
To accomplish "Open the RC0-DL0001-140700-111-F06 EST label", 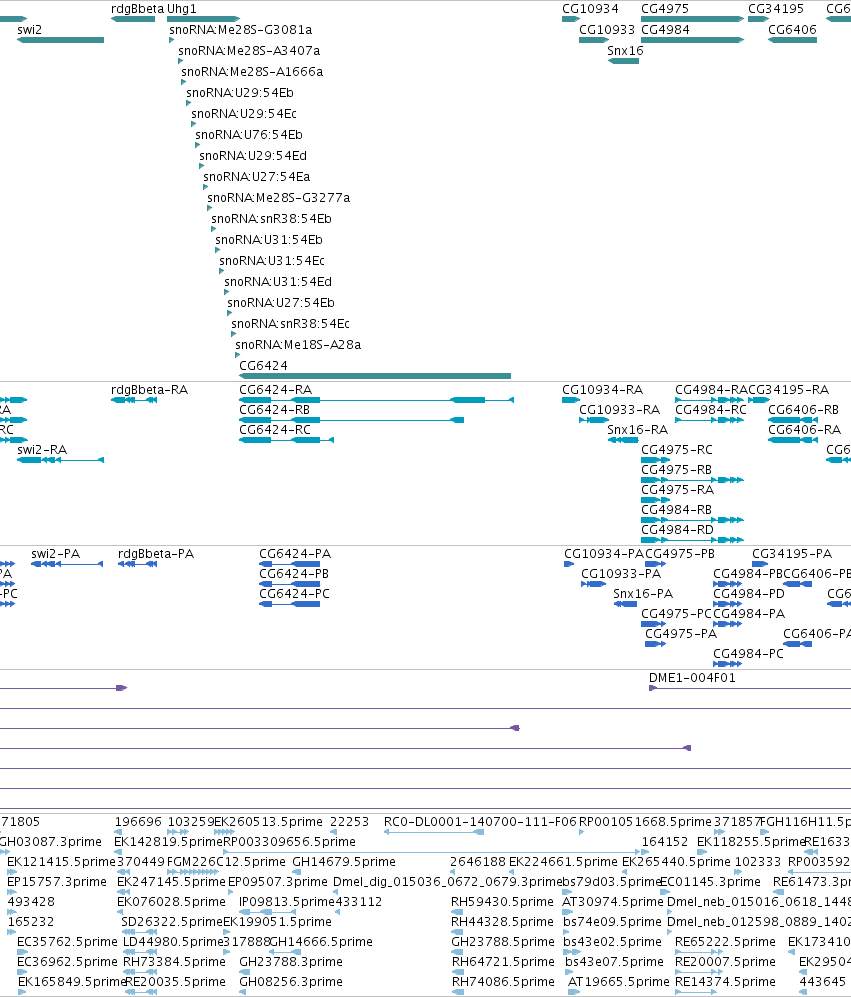I will pos(480,822).
